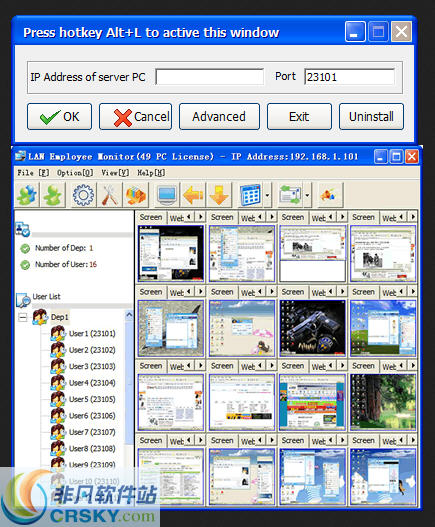This screenshot has width=435, height=527.
Task: Open the File [F] menu
Action: click(33, 173)
